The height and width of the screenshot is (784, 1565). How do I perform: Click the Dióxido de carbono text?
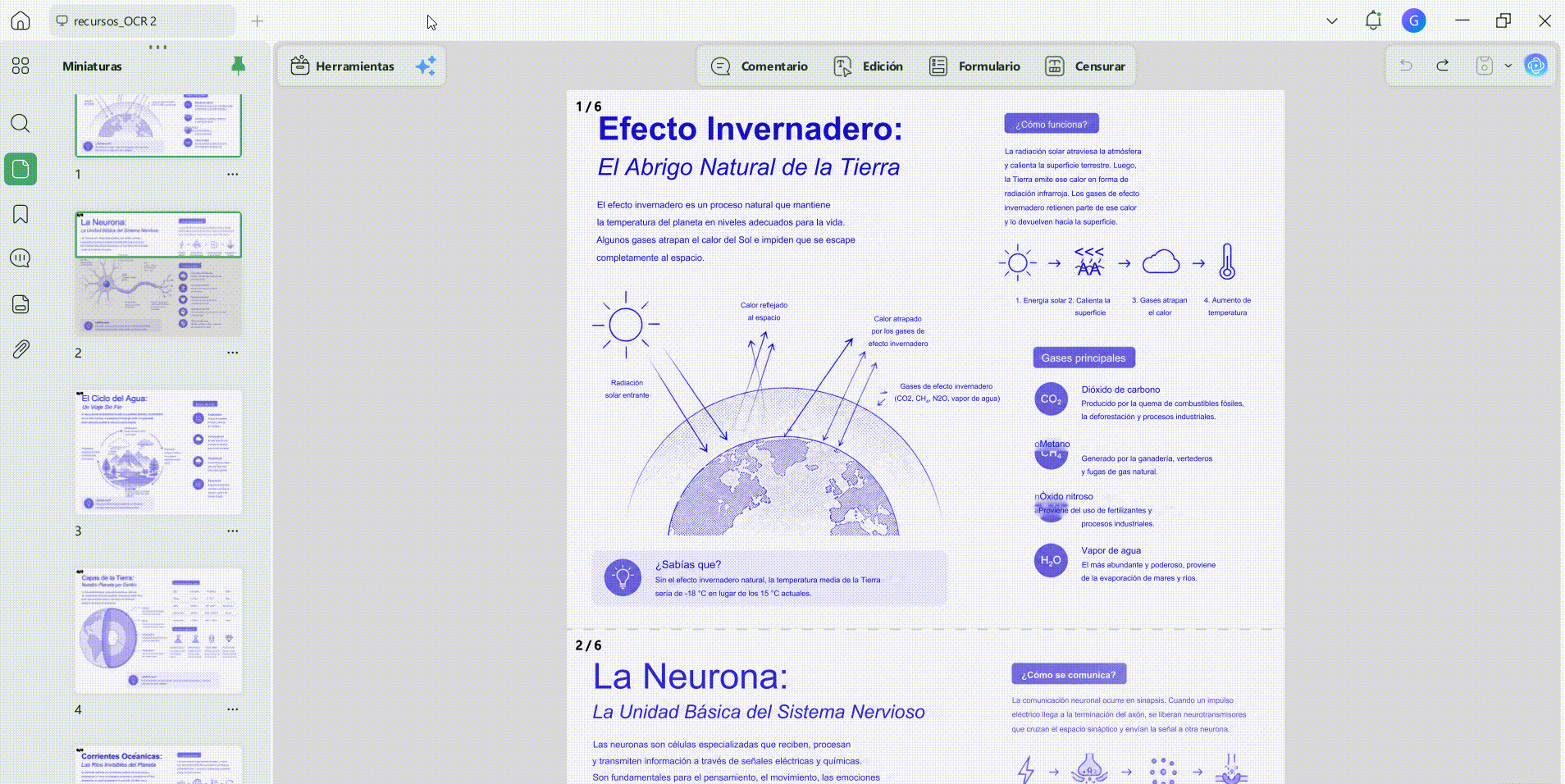(1120, 390)
